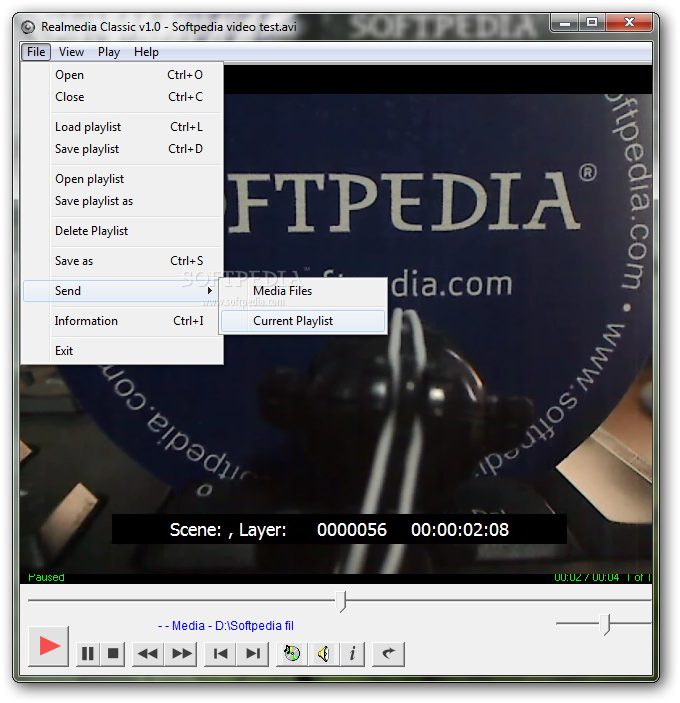Expand the Send submenu arrow
This screenshot has height=703, width=680.
209,291
